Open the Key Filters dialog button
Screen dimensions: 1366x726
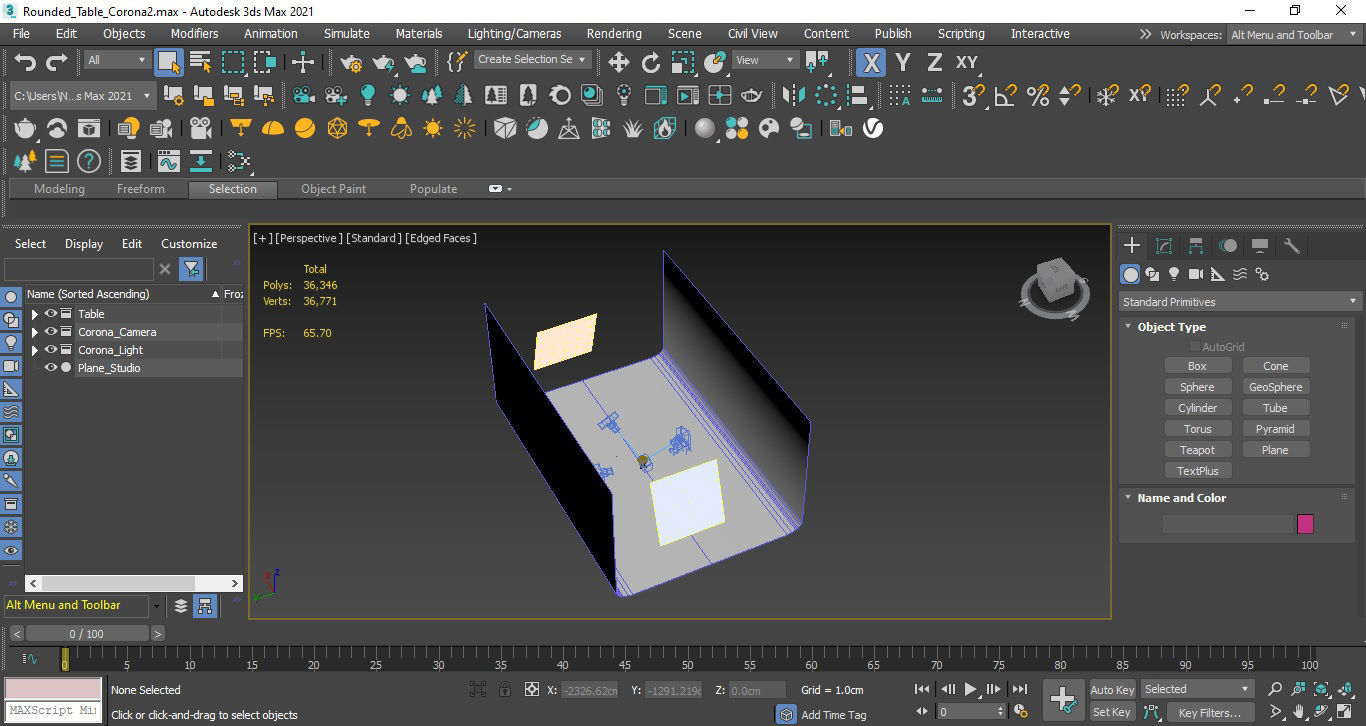click(x=1209, y=712)
